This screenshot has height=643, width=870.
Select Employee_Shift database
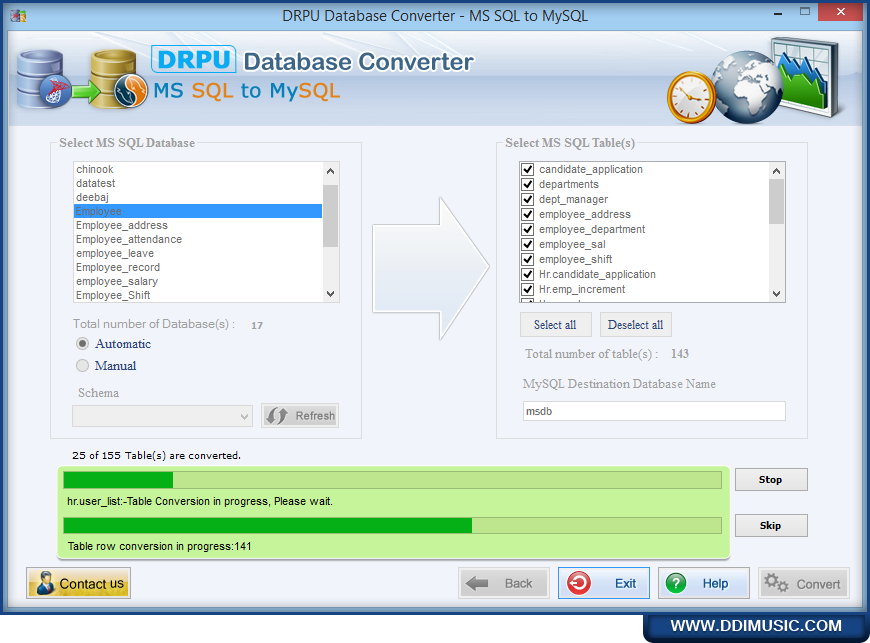(x=198, y=295)
